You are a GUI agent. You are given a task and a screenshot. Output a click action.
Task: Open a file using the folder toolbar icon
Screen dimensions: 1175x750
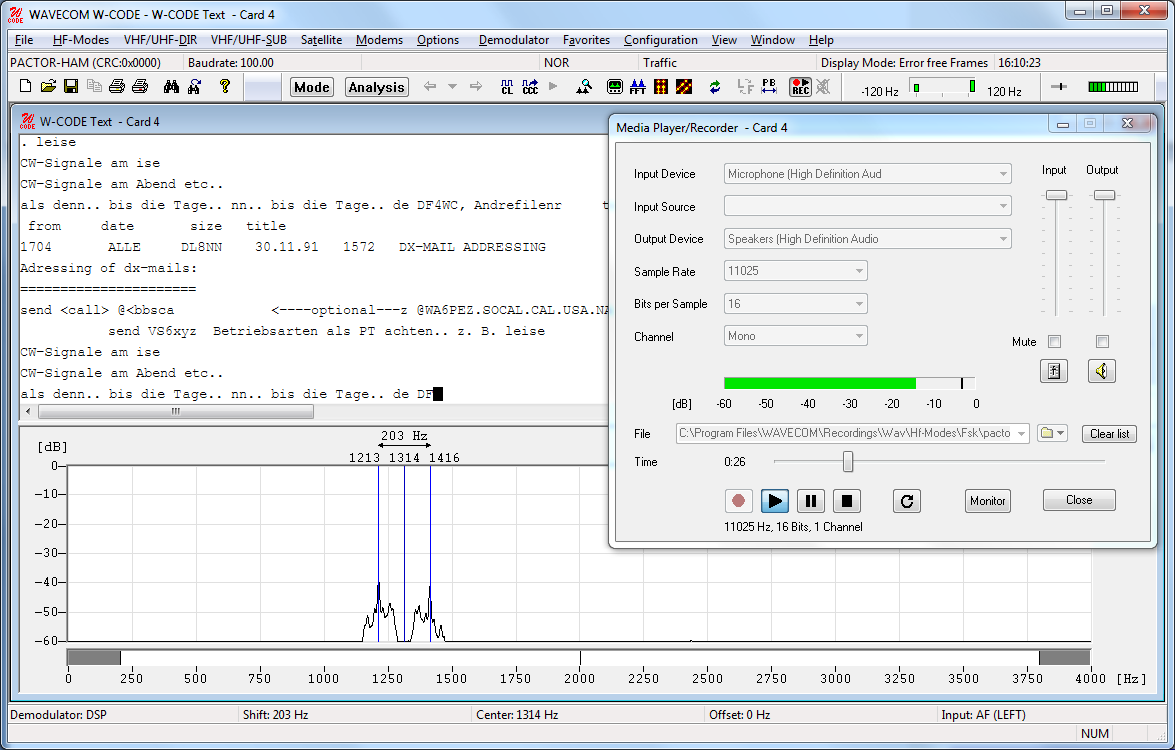point(48,87)
